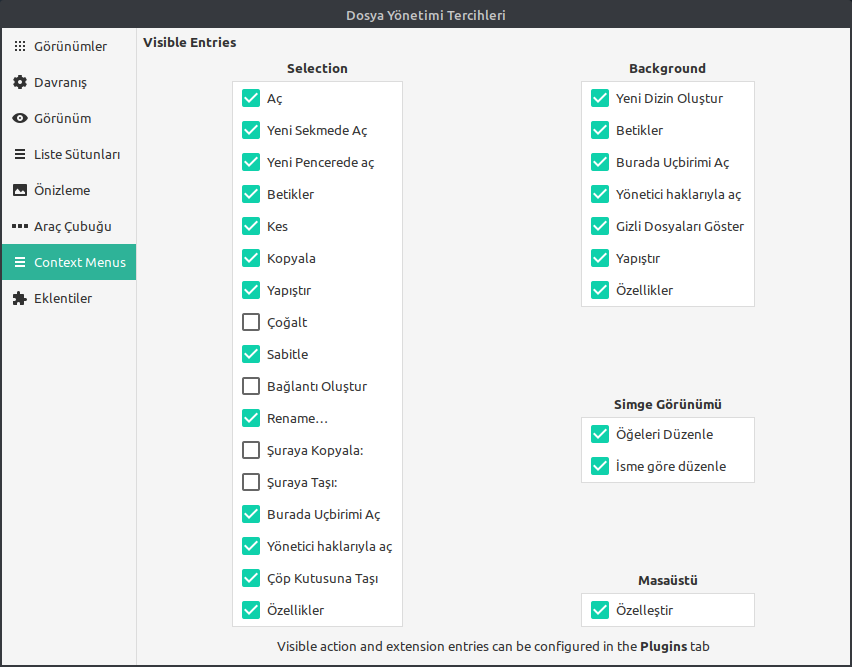Toggle Betikler in the Selection list
852x667 pixels.
click(250, 194)
